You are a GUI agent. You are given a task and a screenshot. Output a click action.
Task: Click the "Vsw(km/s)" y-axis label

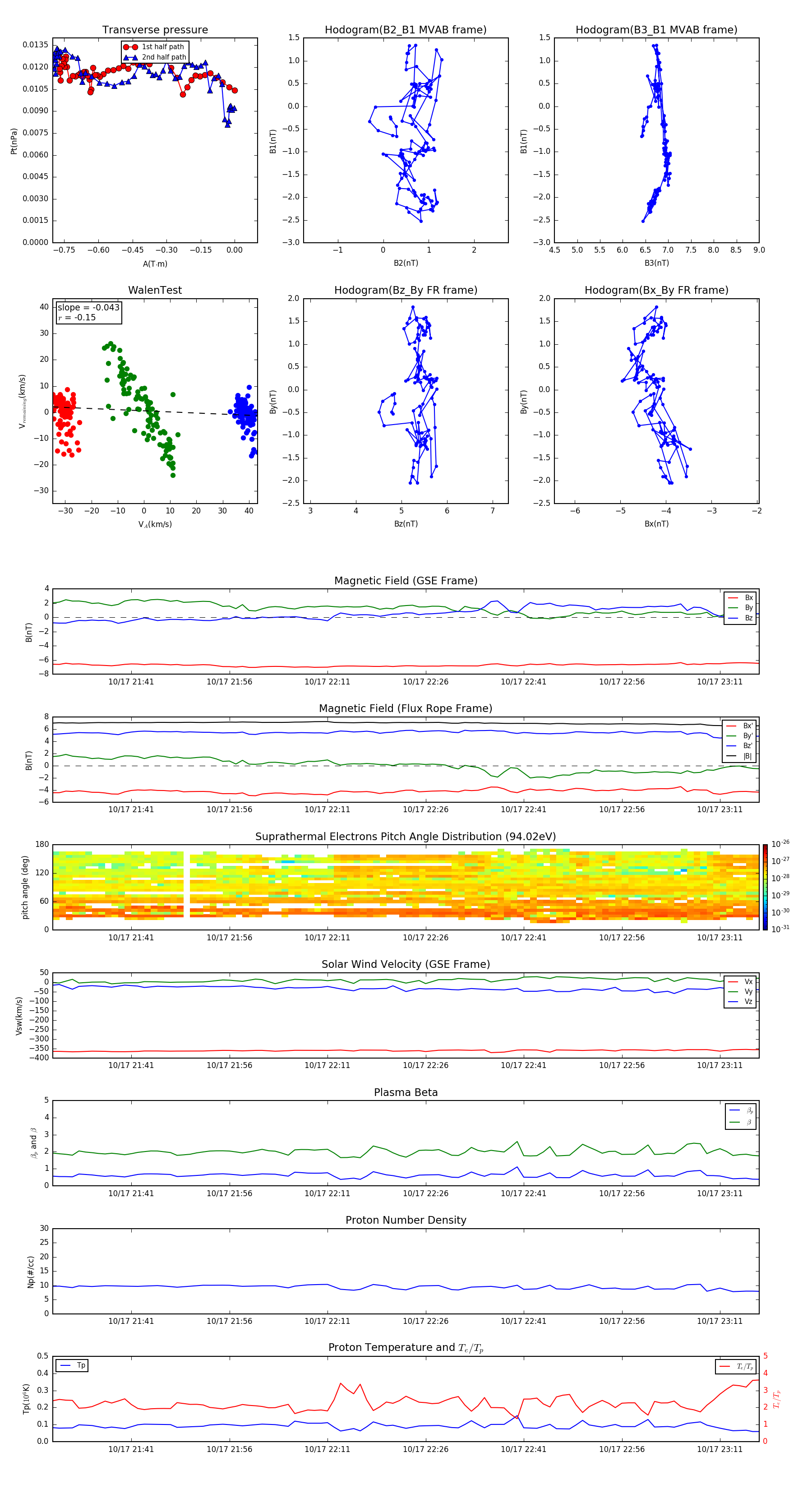click(x=18, y=1016)
